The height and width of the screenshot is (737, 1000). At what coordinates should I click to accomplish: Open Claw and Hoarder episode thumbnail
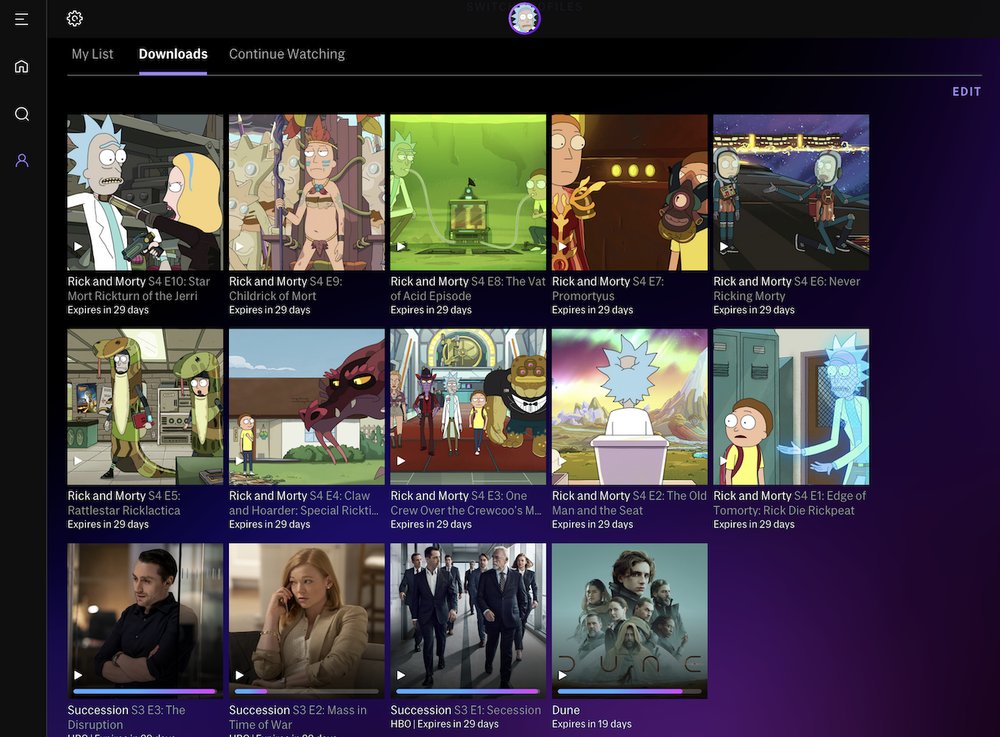click(x=307, y=407)
